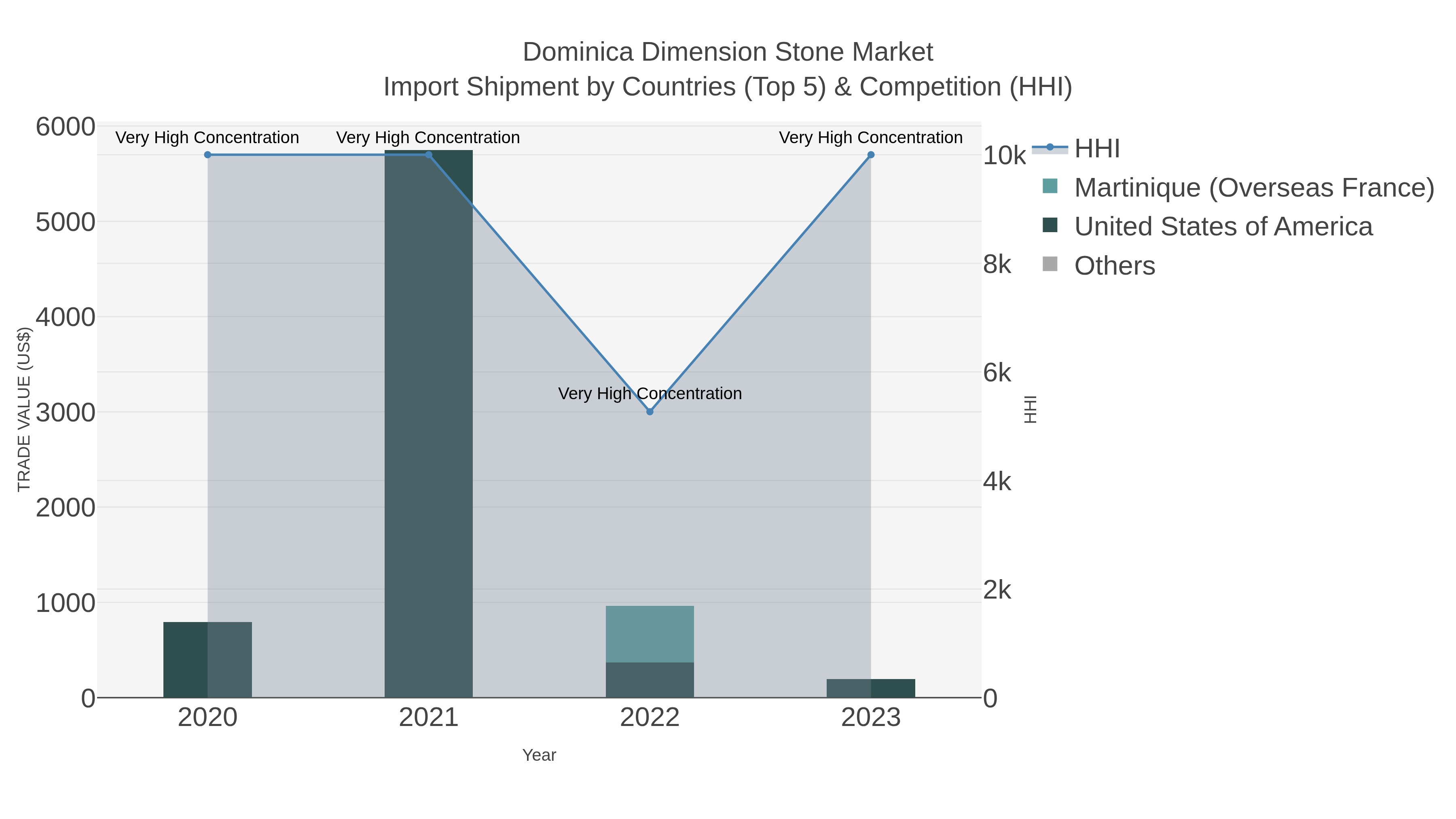Click the Martinique teal legend swatch
This screenshot has width=1456, height=819.
(1050, 186)
